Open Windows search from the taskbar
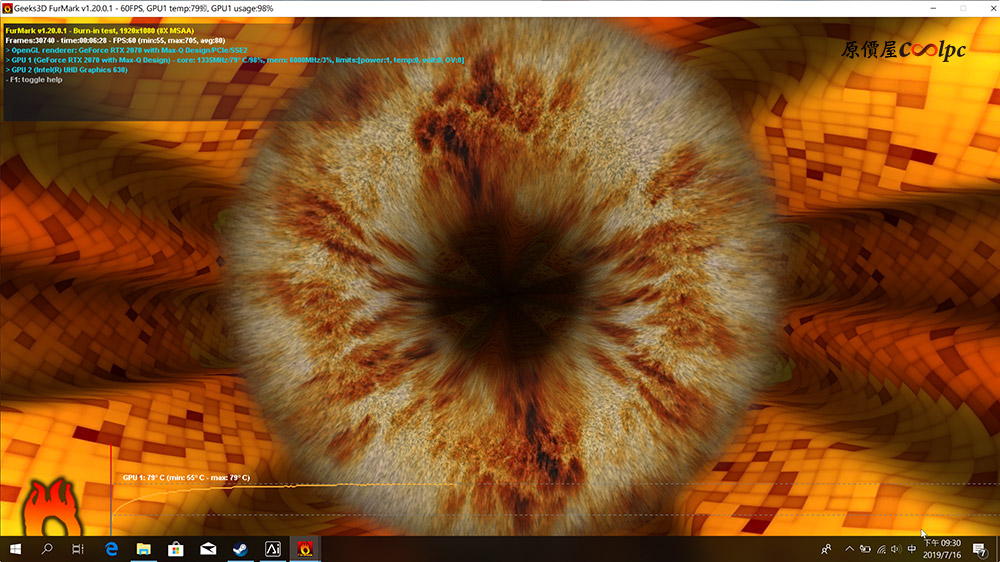This screenshot has width=1000, height=562. tap(47, 549)
